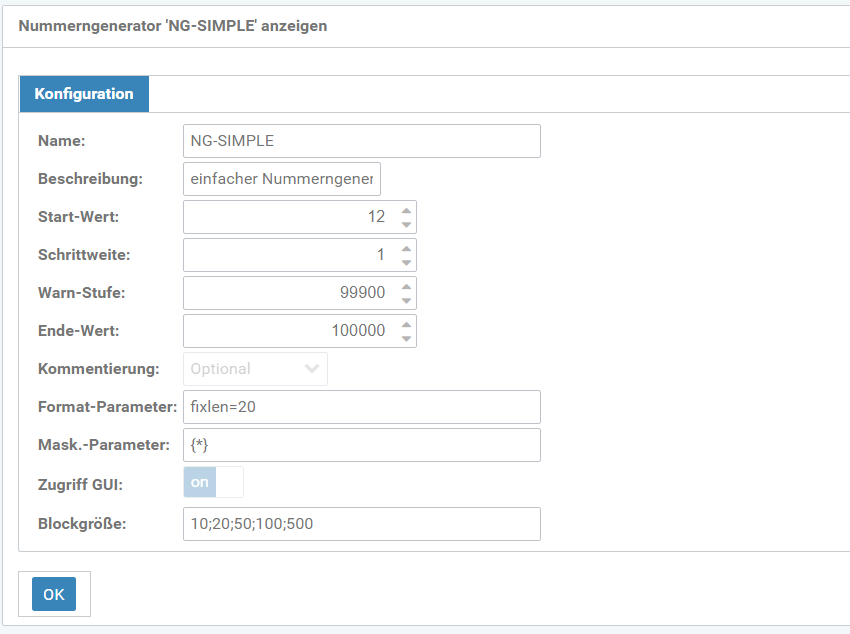Edit the Blockgröße field

[x=361, y=524]
